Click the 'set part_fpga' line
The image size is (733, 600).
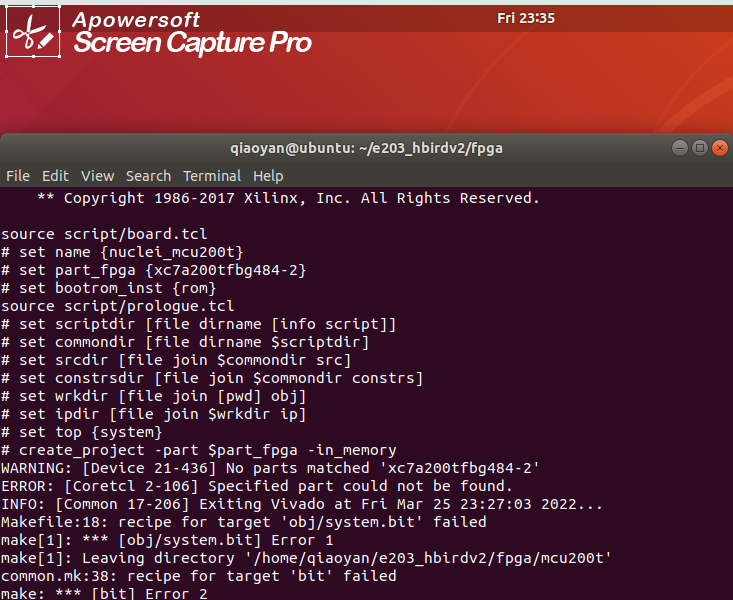[154, 270]
